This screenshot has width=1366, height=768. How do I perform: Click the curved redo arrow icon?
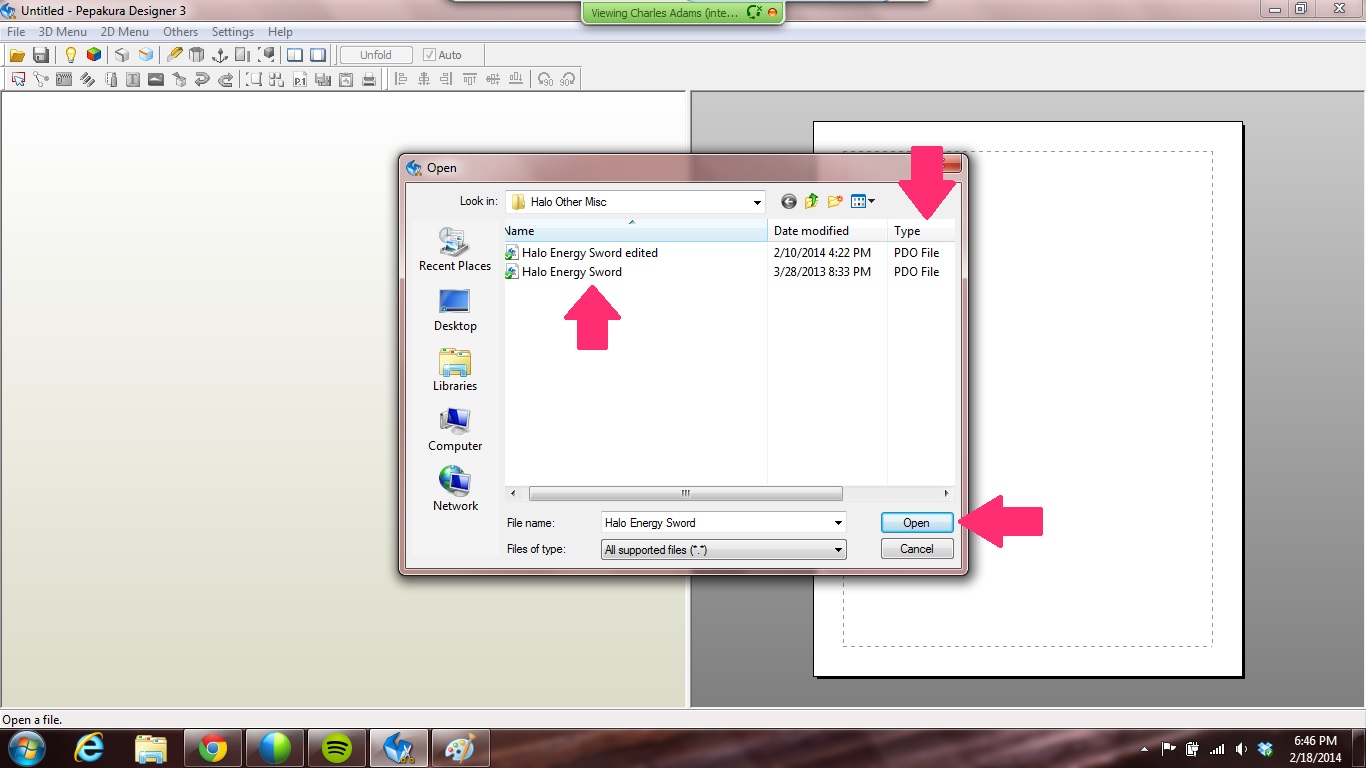pos(225,80)
